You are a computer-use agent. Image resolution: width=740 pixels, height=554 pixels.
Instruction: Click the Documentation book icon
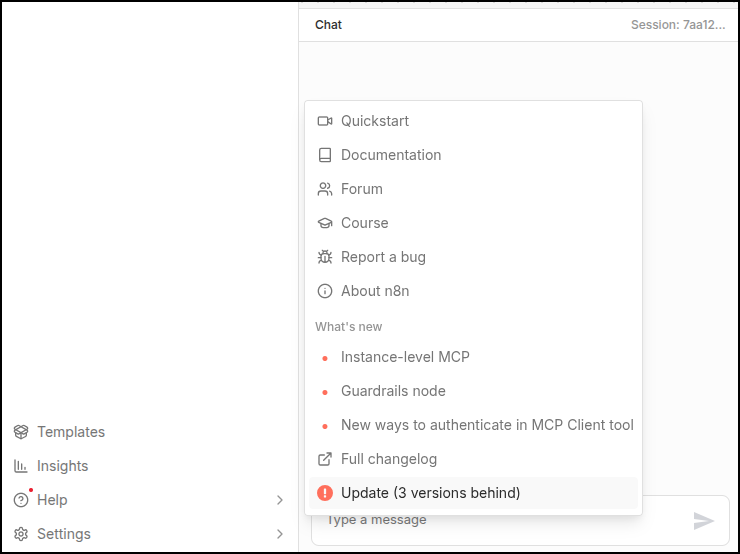point(324,155)
